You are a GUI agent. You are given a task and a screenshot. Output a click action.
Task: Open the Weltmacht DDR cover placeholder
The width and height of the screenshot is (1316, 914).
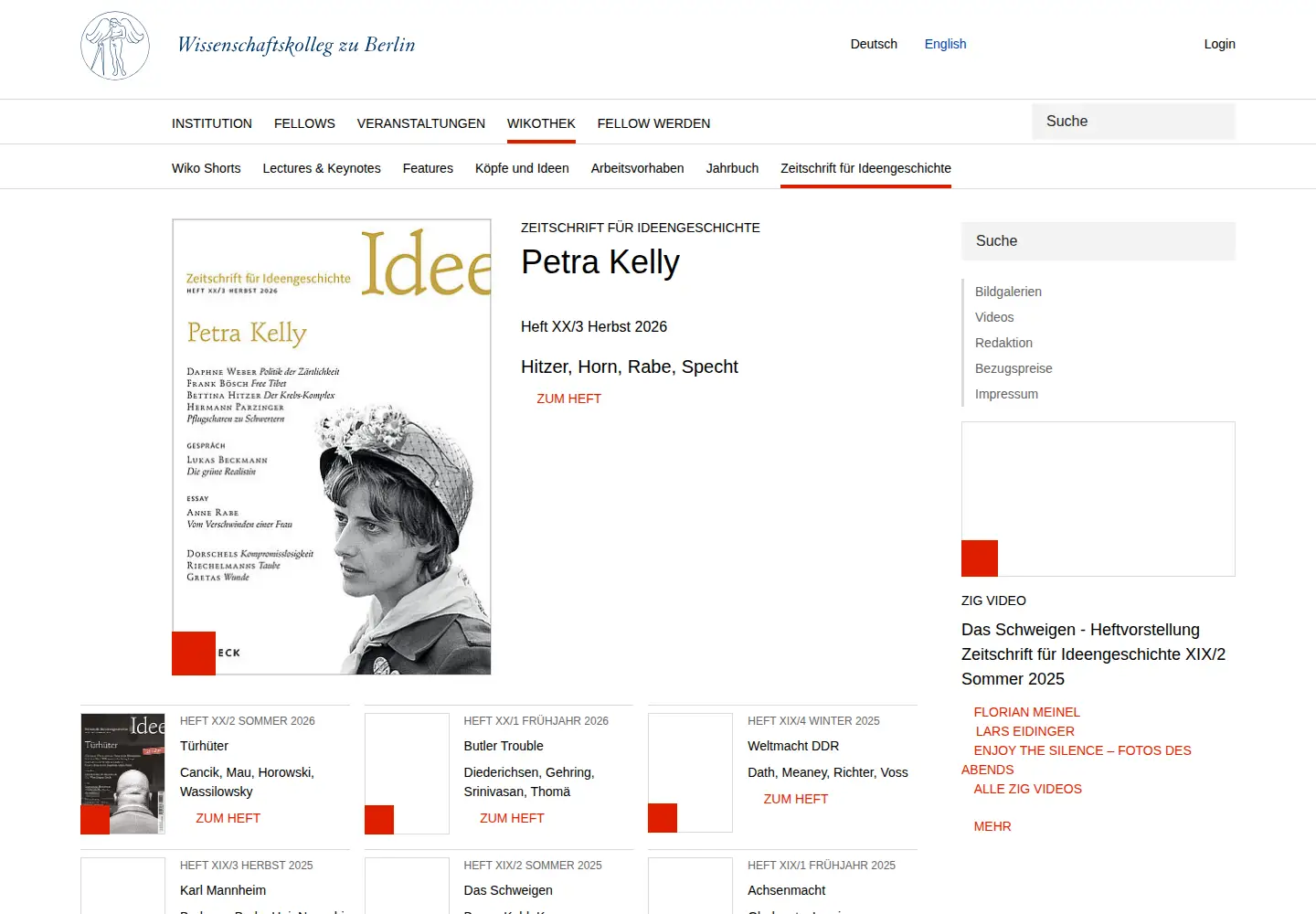click(x=690, y=772)
